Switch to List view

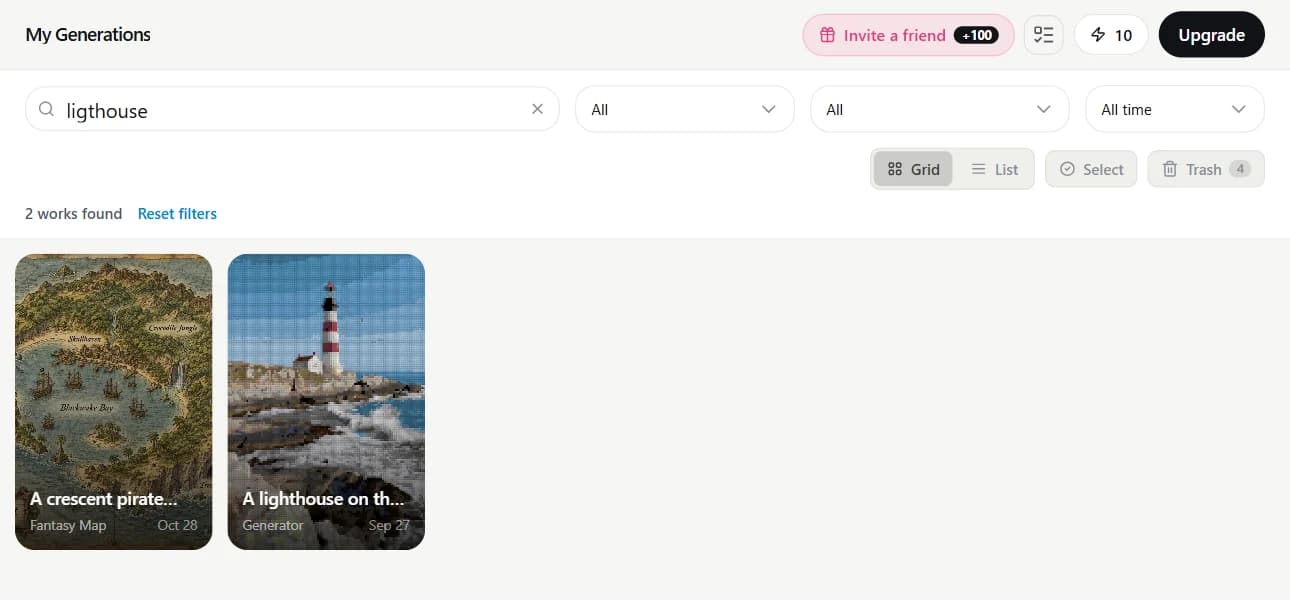994,169
